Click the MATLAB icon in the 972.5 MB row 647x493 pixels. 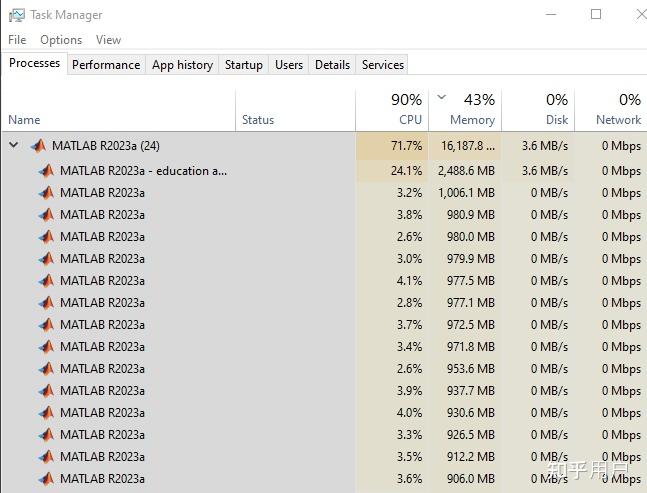tap(46, 325)
